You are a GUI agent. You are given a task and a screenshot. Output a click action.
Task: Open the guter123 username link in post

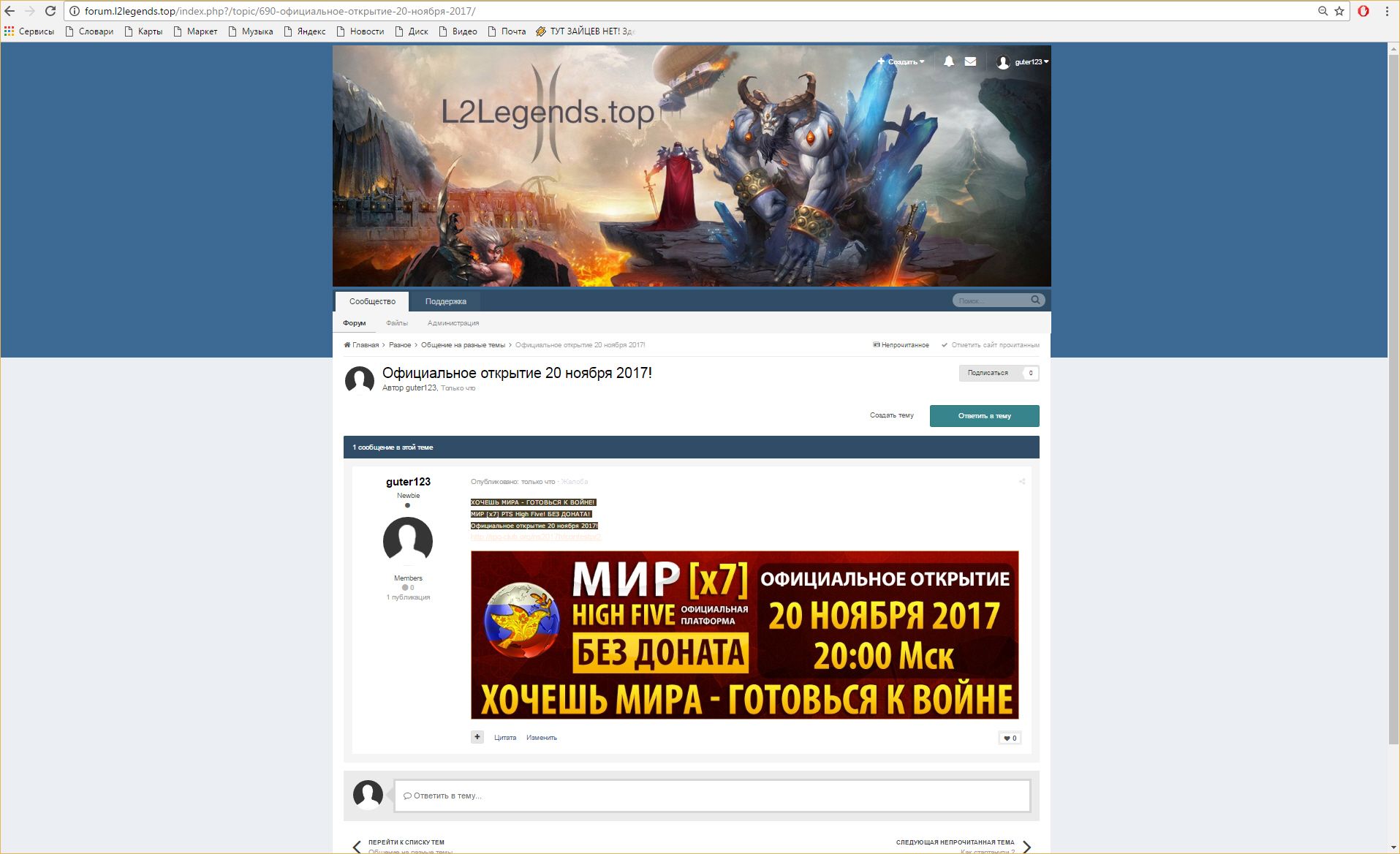click(408, 481)
